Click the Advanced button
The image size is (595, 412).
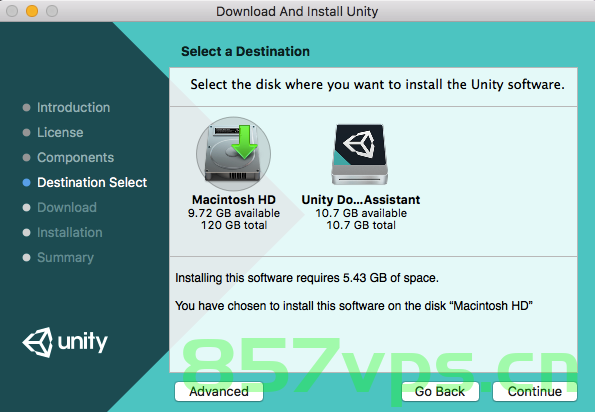219,392
